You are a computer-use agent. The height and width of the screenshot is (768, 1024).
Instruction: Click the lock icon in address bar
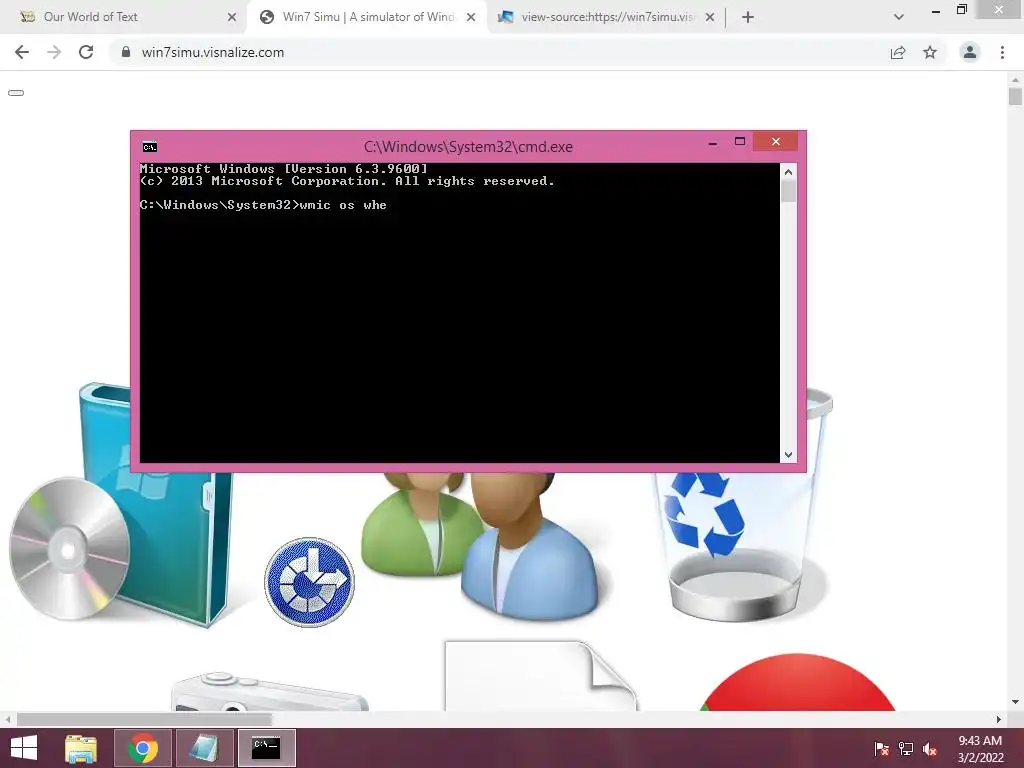coord(126,52)
